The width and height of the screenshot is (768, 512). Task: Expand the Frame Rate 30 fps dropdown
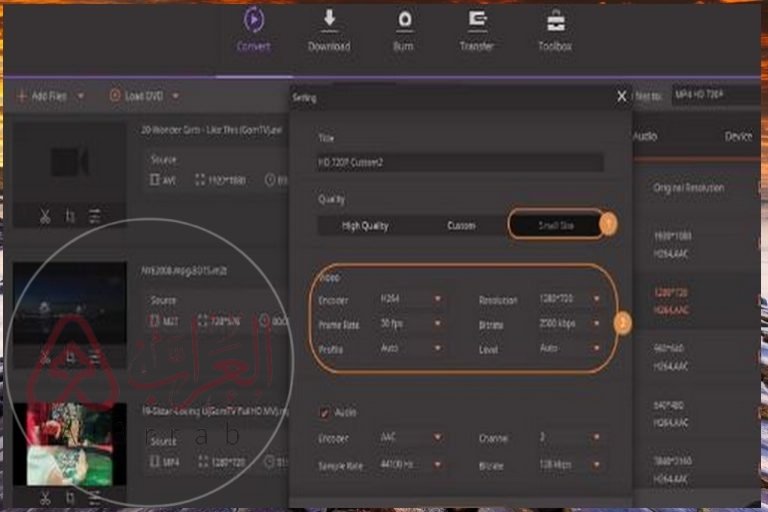tap(411, 324)
